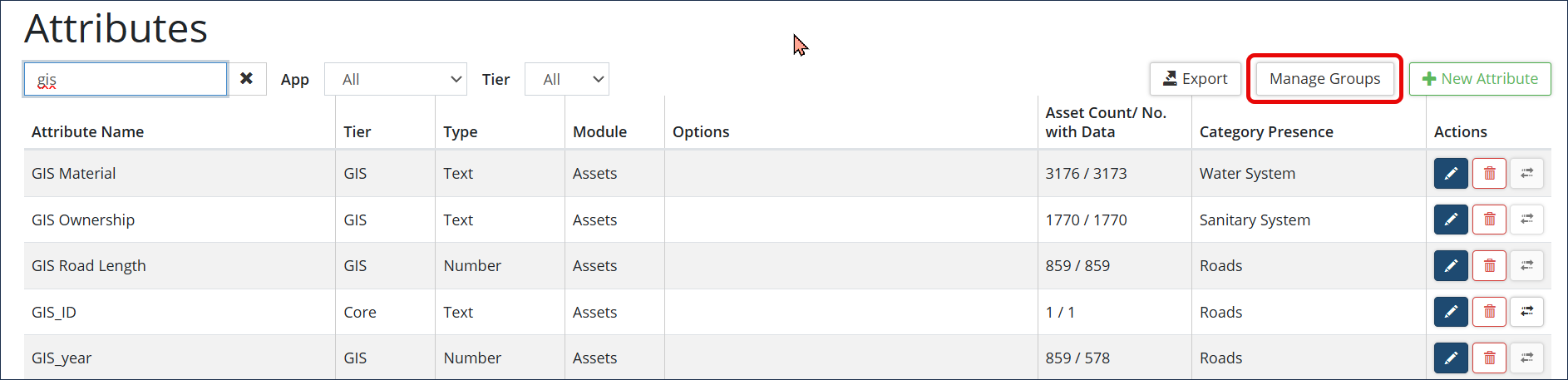The image size is (1568, 380).
Task: Click transfer icon for GIS Material row
Action: (1526, 174)
